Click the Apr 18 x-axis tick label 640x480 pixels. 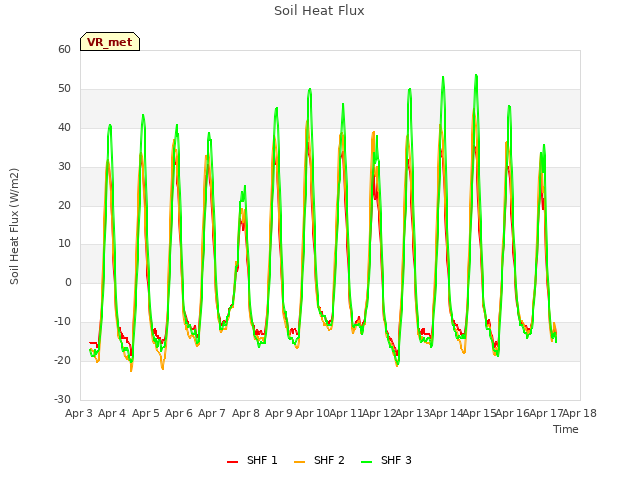pos(580,413)
